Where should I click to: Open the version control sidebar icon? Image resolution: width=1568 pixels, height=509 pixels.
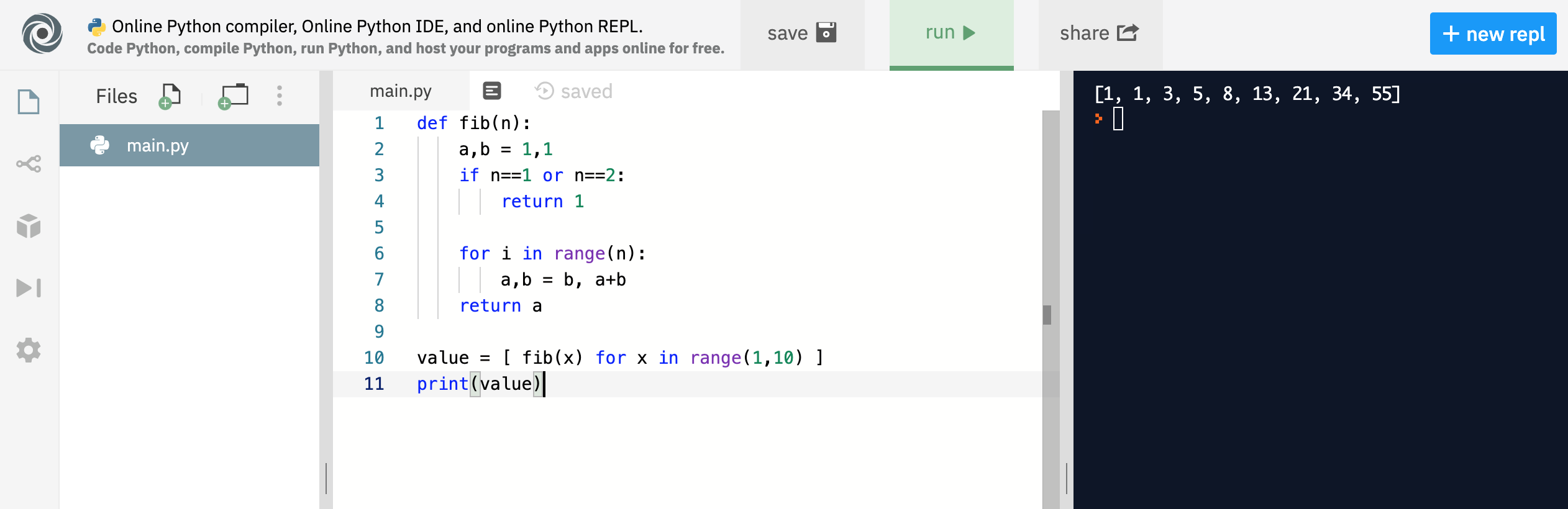coord(29,164)
